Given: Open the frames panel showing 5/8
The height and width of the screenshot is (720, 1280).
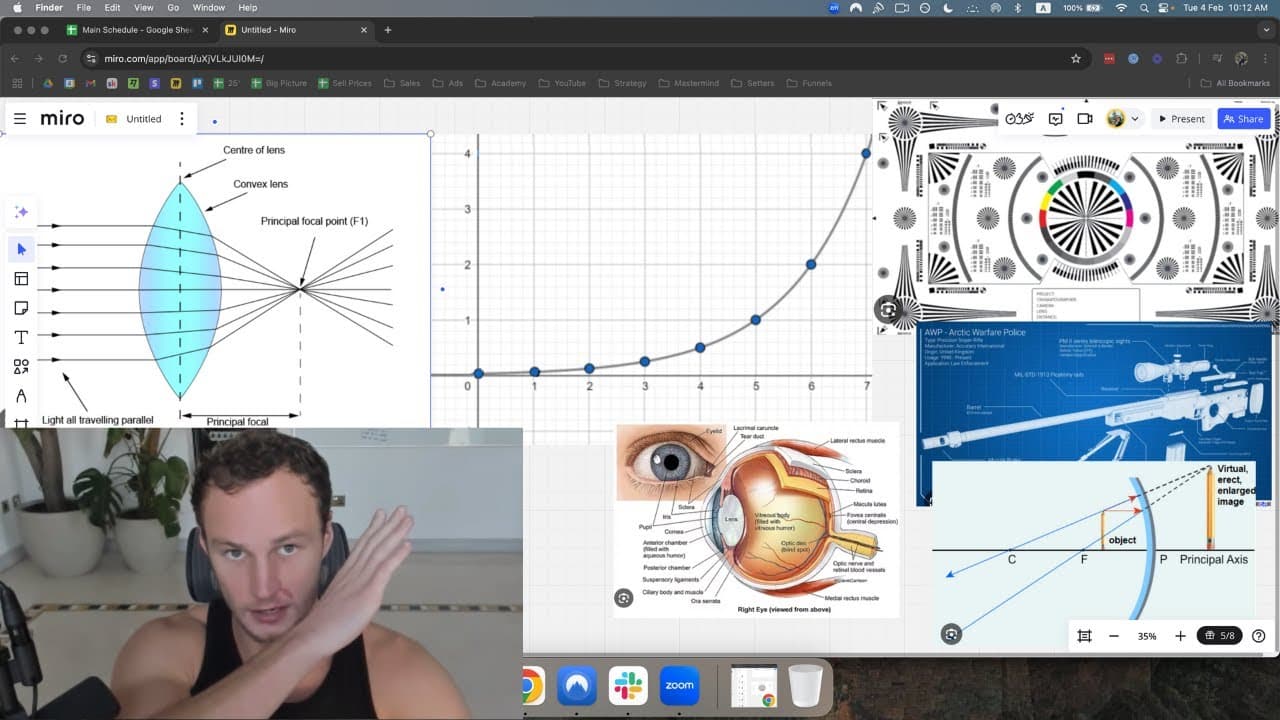Looking at the screenshot, I should tap(1219, 636).
